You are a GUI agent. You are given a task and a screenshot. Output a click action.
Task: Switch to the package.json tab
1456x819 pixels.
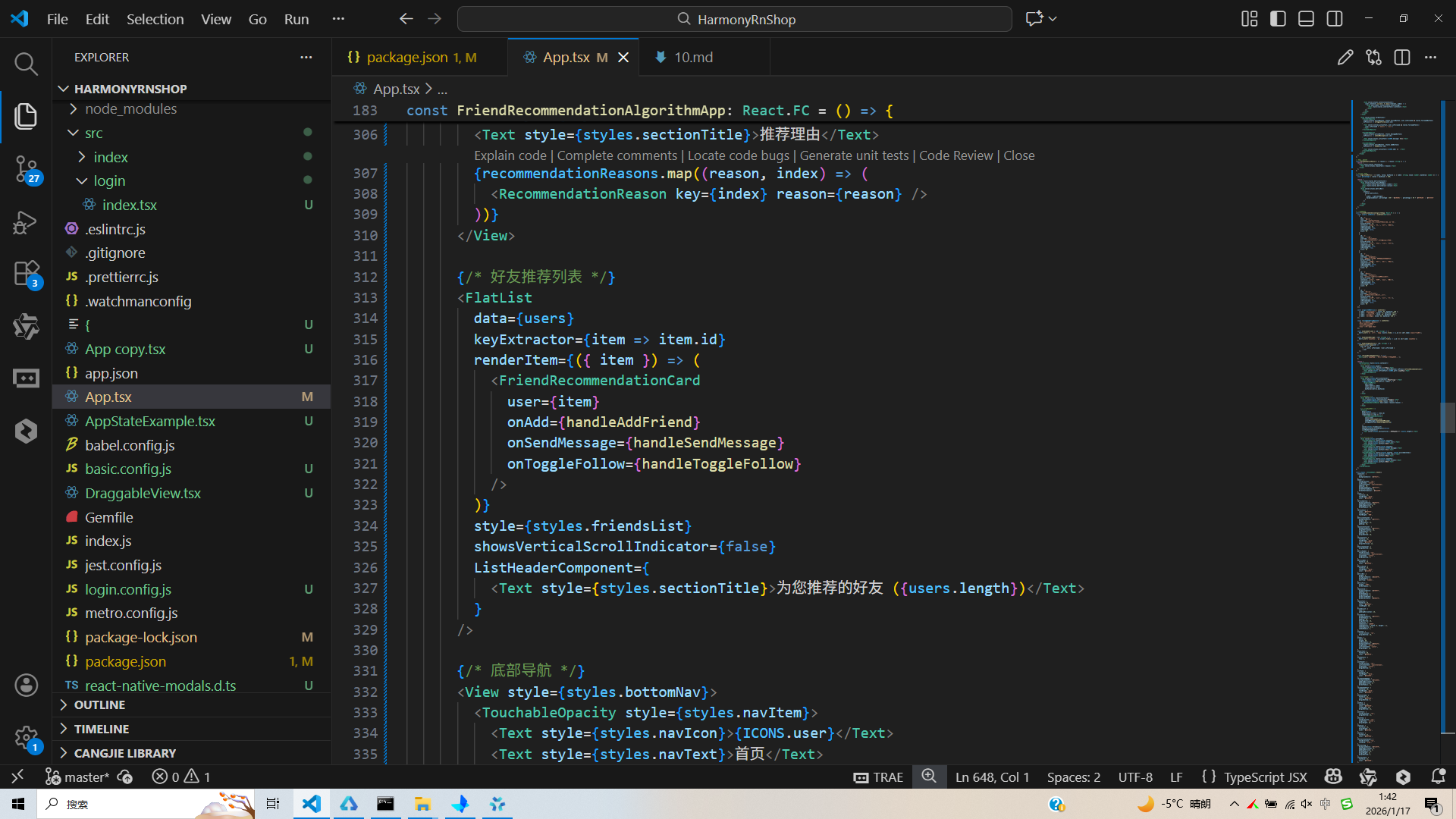(x=407, y=58)
